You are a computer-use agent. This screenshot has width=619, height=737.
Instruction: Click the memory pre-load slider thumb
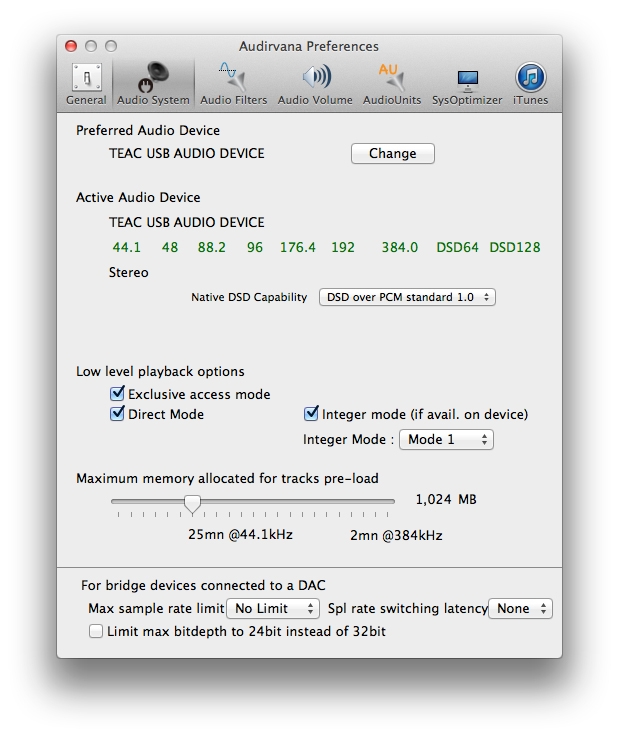point(192,504)
